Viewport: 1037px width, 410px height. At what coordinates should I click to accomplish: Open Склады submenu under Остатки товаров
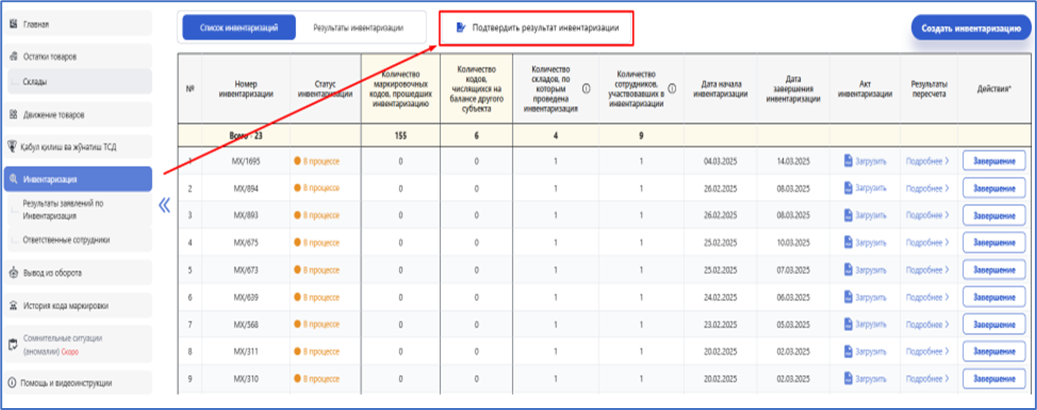point(35,80)
